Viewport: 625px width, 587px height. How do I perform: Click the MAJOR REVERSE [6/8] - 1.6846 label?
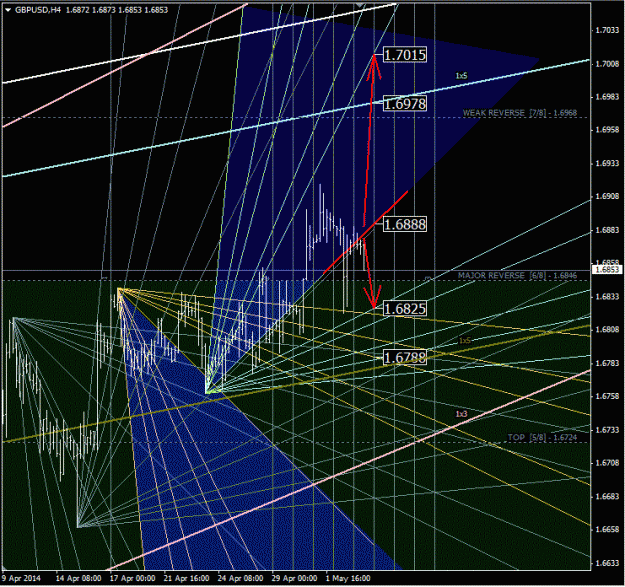tap(517, 275)
